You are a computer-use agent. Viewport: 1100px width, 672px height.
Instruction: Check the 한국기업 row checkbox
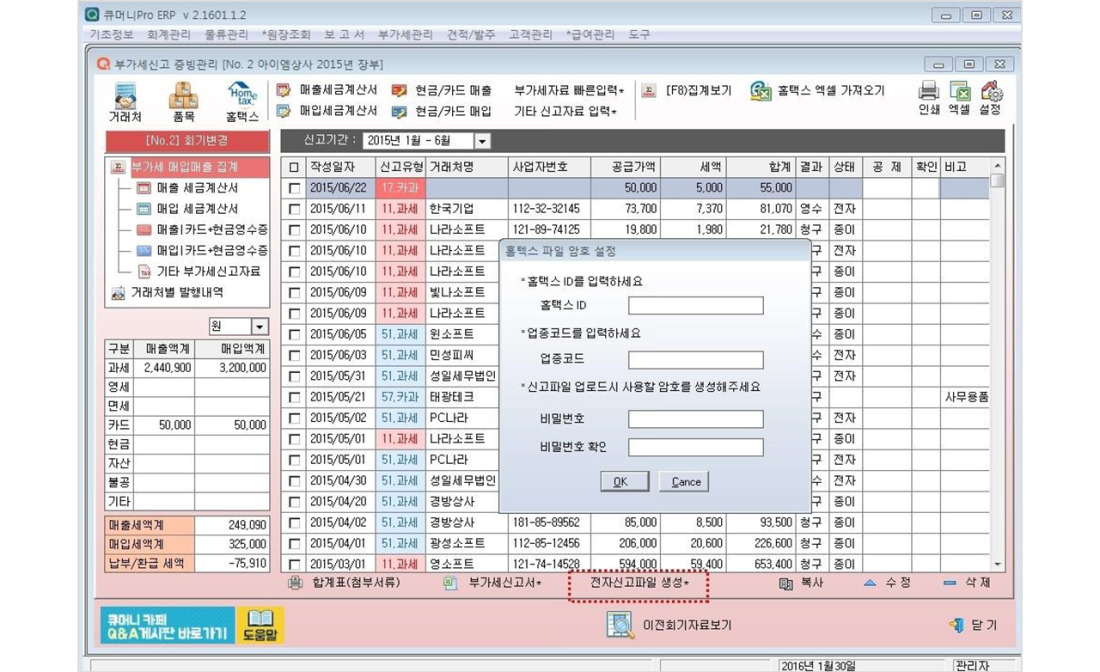294,209
